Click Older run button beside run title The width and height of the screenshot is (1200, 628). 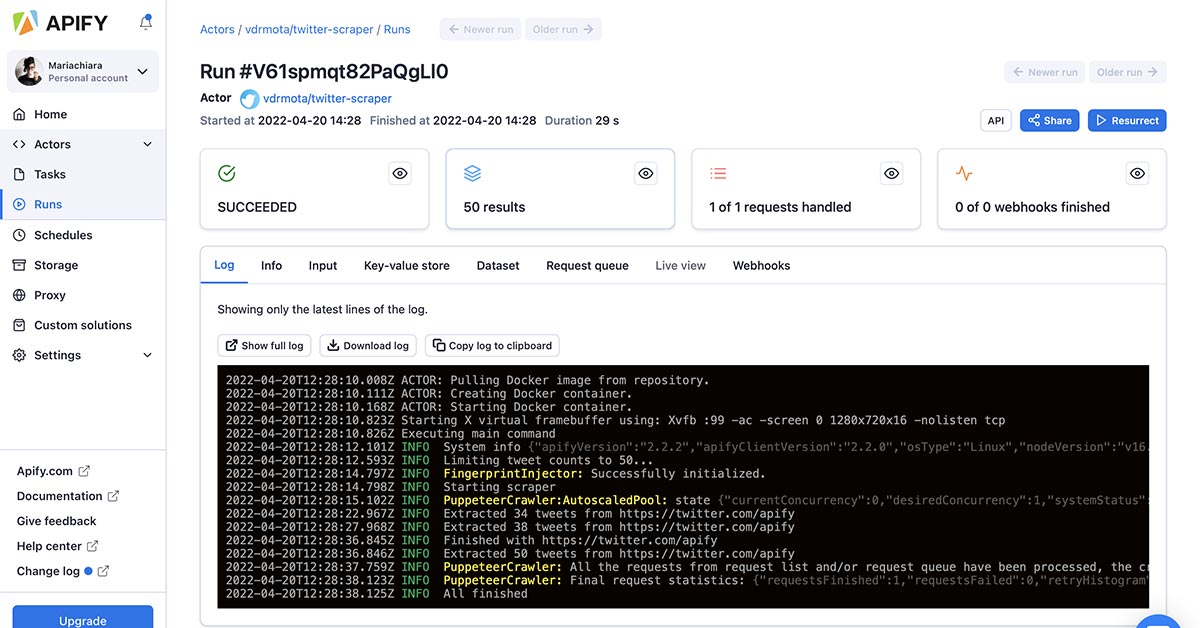click(x=1128, y=72)
